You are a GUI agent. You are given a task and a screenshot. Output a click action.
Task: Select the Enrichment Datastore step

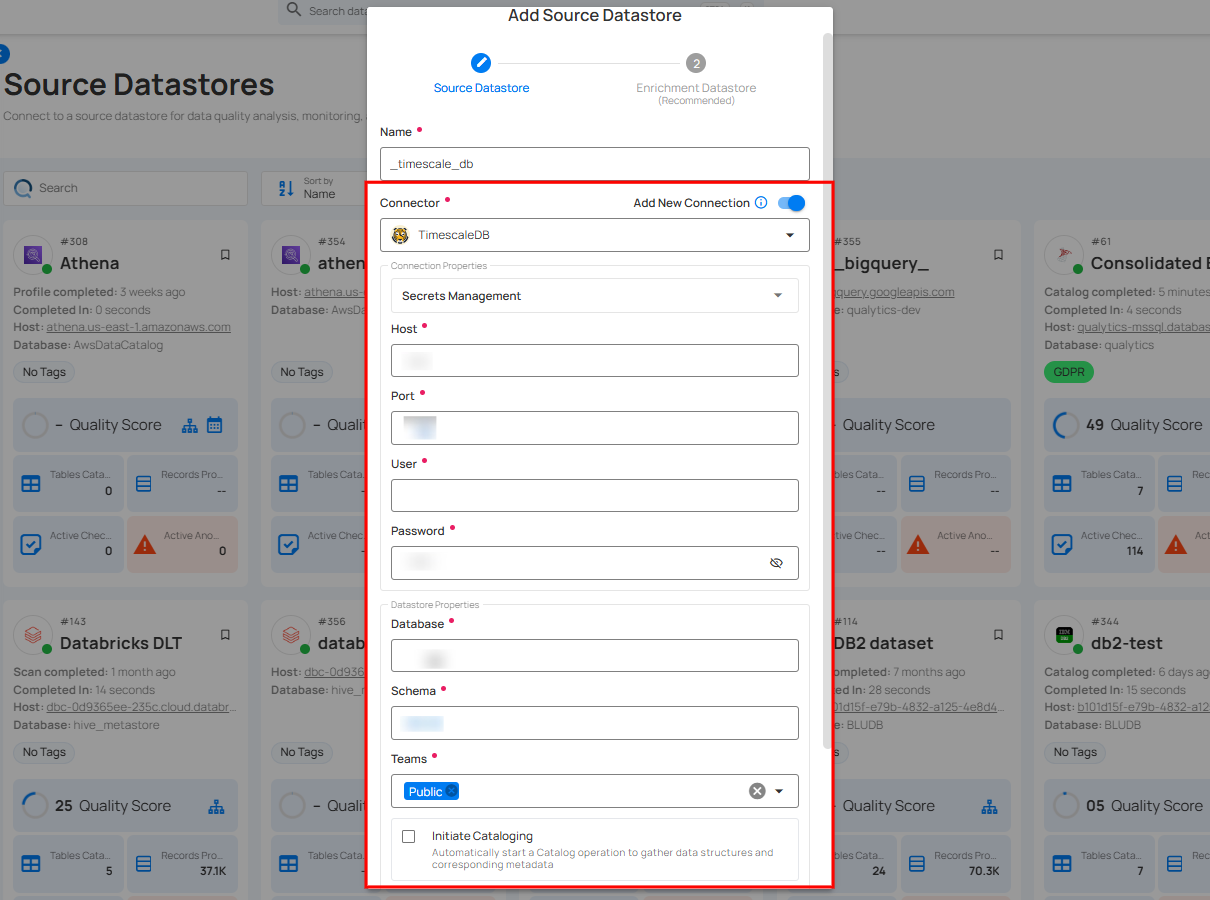pos(696,63)
